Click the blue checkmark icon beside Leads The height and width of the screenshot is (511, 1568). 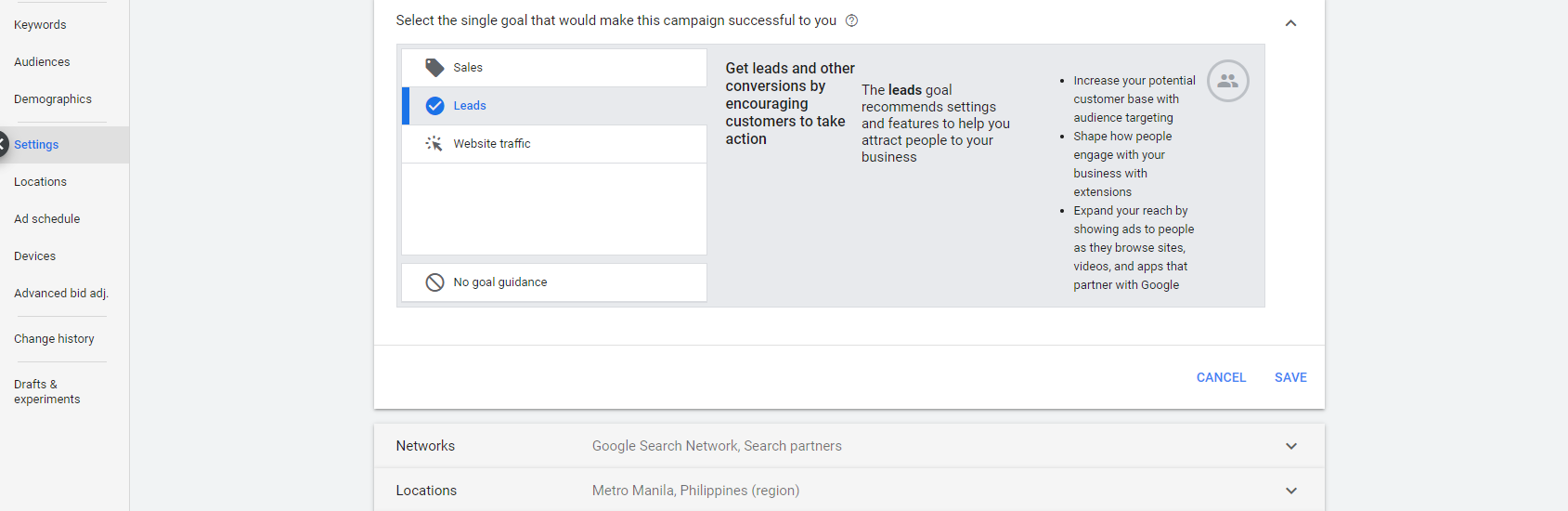pyautogui.click(x=434, y=106)
